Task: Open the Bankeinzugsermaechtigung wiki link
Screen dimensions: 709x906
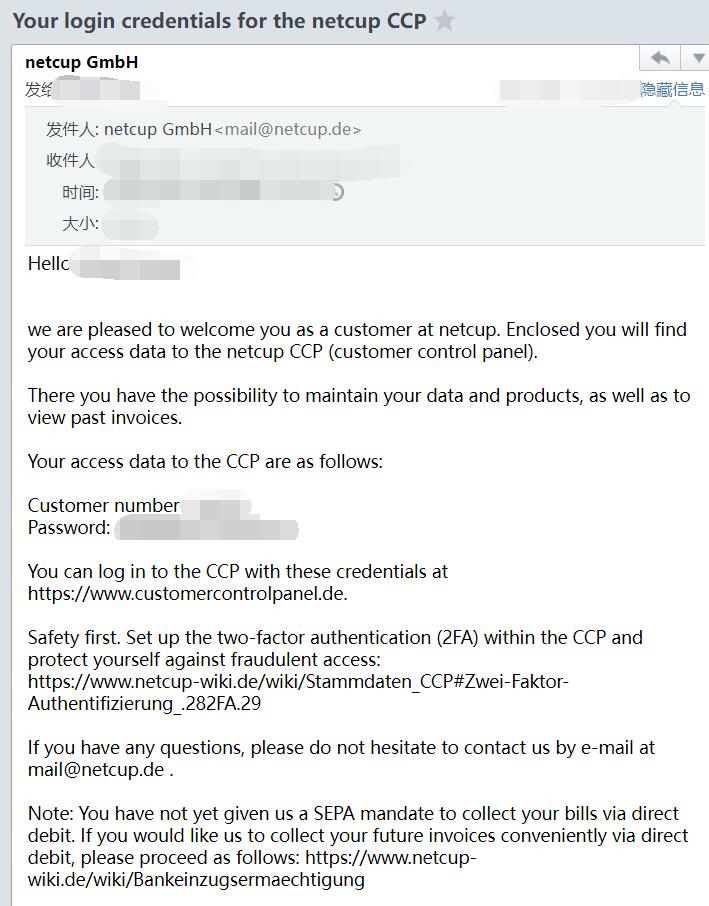Action: coord(252,868)
